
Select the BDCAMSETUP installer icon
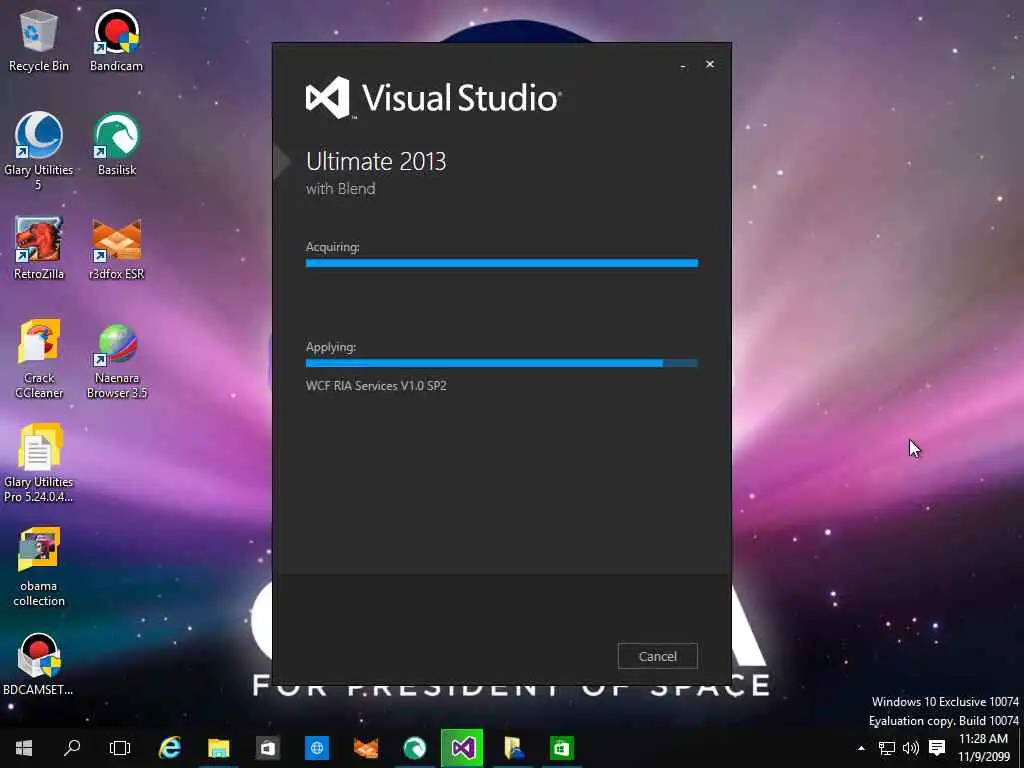[39, 664]
